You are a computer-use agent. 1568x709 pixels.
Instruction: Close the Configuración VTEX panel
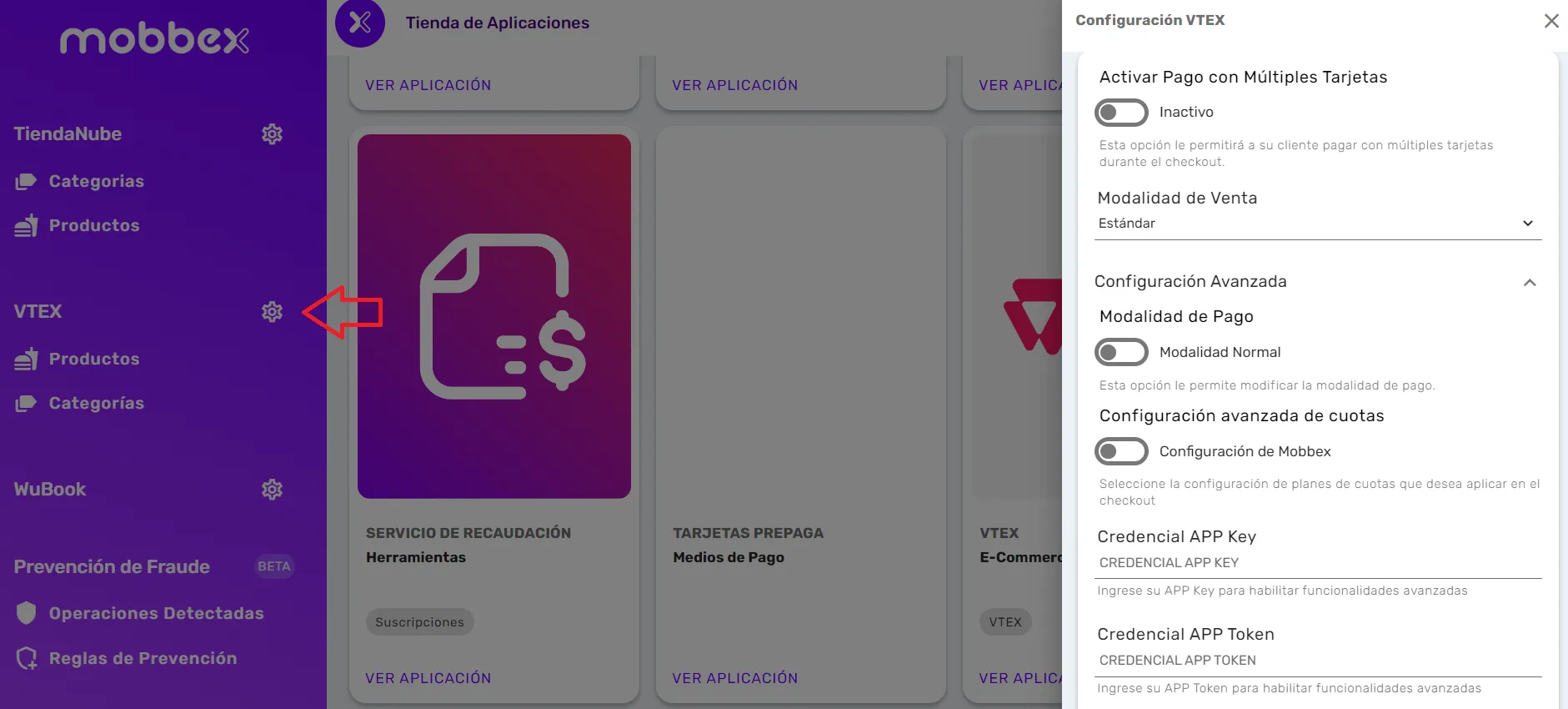(1550, 21)
